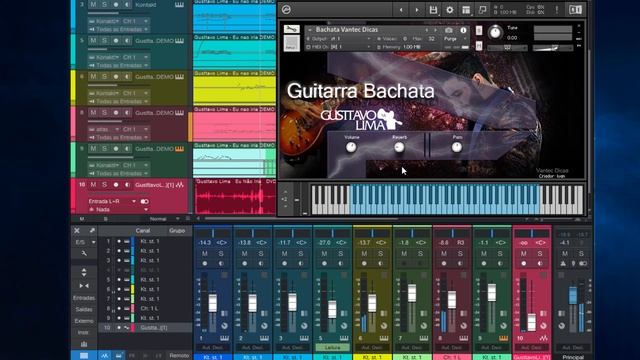Solo track 5 in arrangement
Image resolution: width=640 pixels, height=360 pixels.
pyautogui.click(x=104, y=40)
